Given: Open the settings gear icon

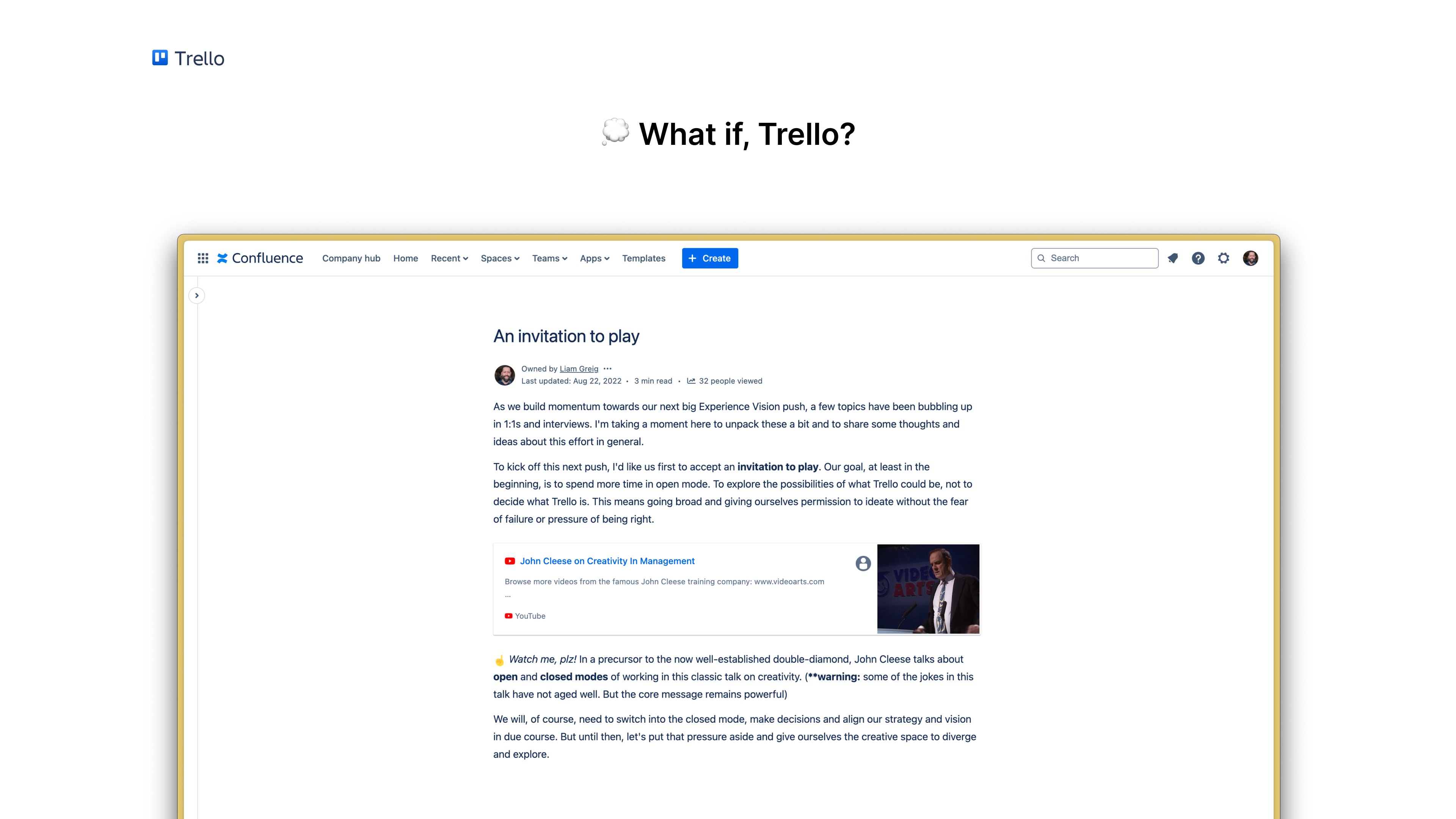Looking at the screenshot, I should 1224,258.
